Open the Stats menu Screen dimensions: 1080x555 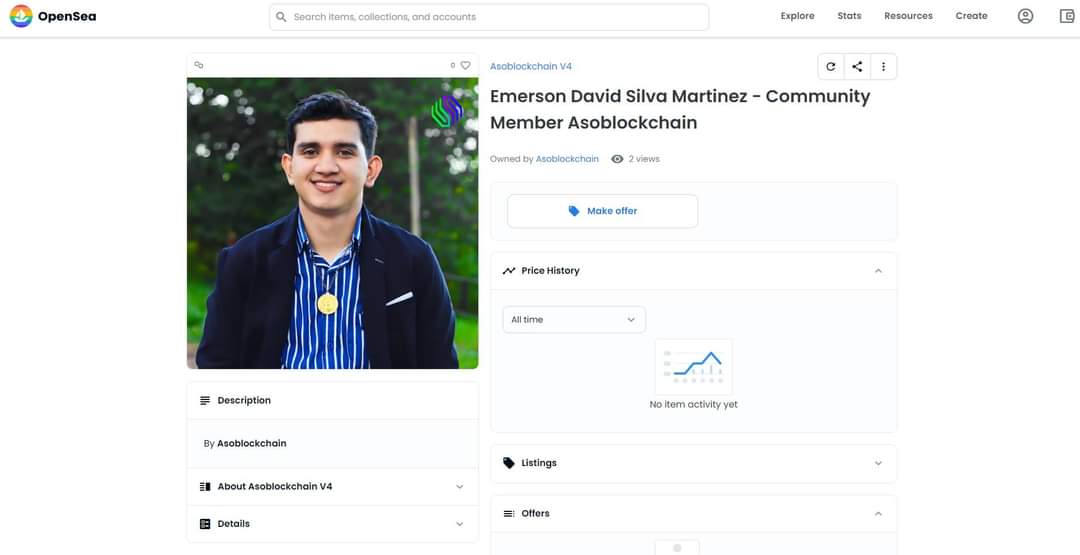[849, 16]
